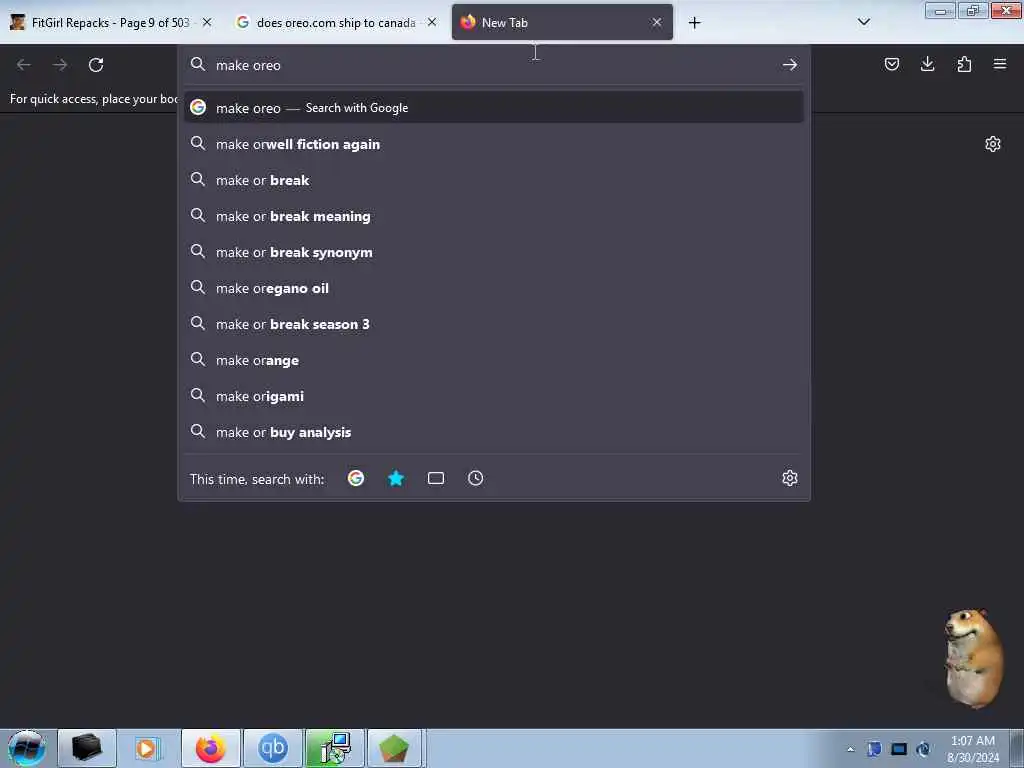This screenshot has width=1024, height=768.
Task: Choose suggestion make orwell fiction again
Action: [493, 144]
